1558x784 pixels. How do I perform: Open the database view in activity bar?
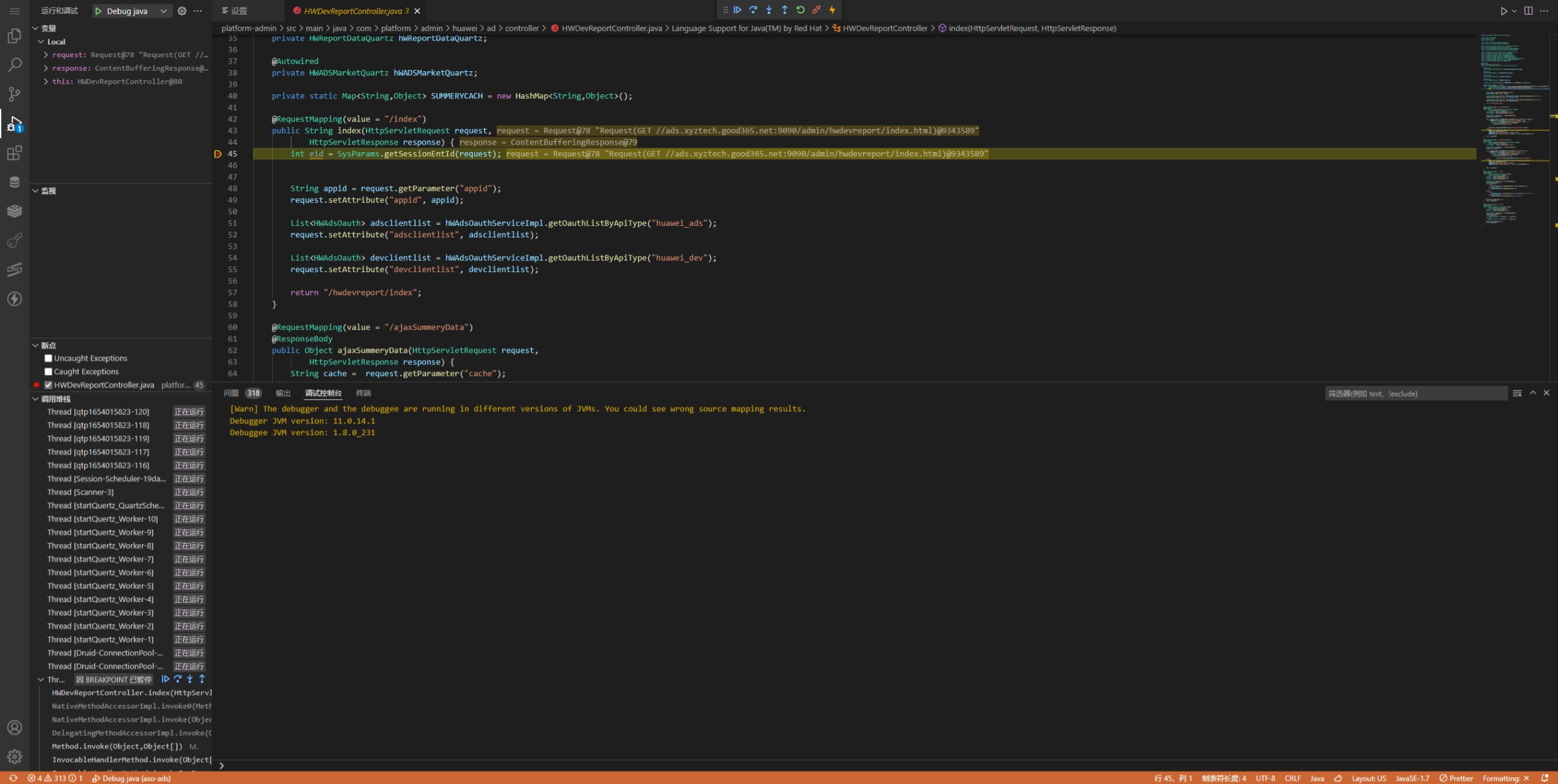point(14,182)
